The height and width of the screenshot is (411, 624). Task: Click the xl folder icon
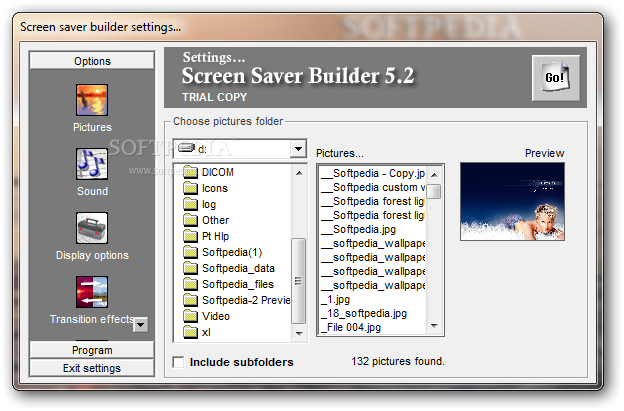click(191, 332)
